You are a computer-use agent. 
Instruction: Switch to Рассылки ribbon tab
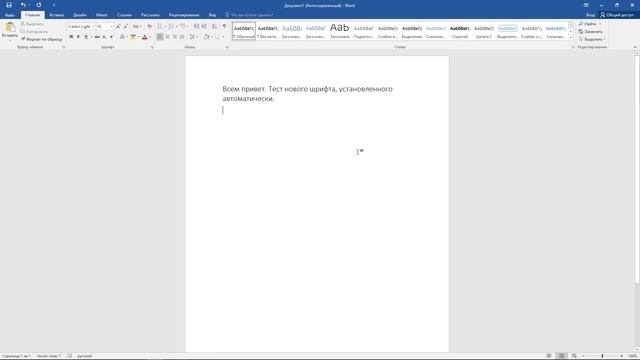150,15
